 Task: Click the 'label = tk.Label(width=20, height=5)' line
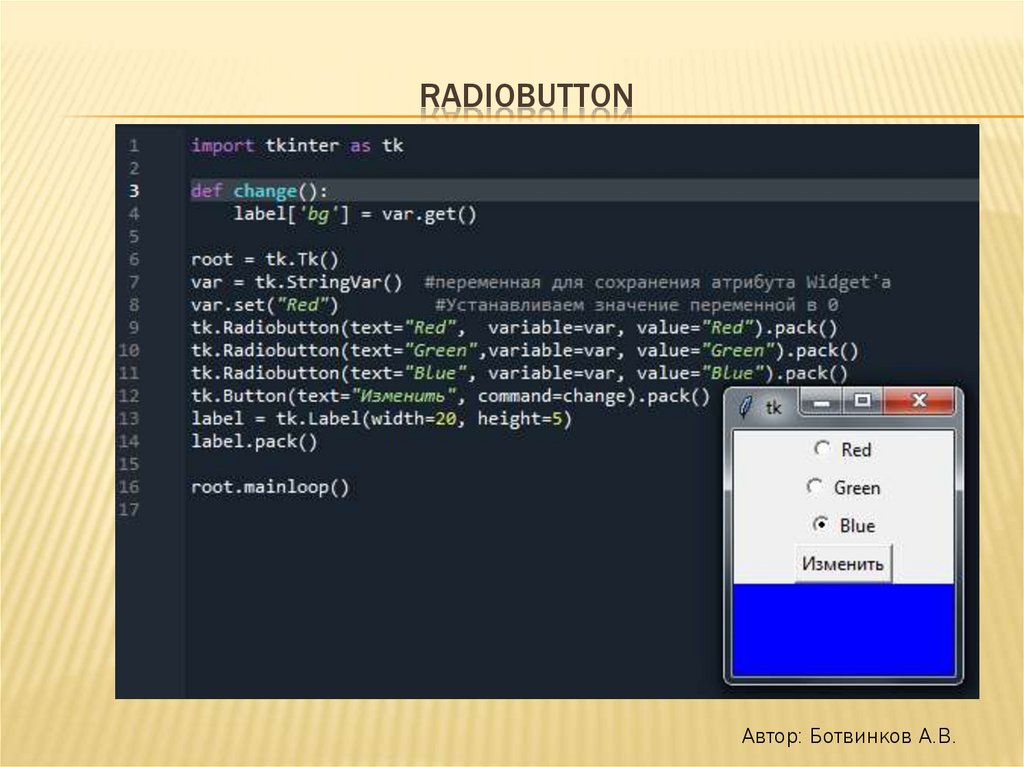[381, 419]
